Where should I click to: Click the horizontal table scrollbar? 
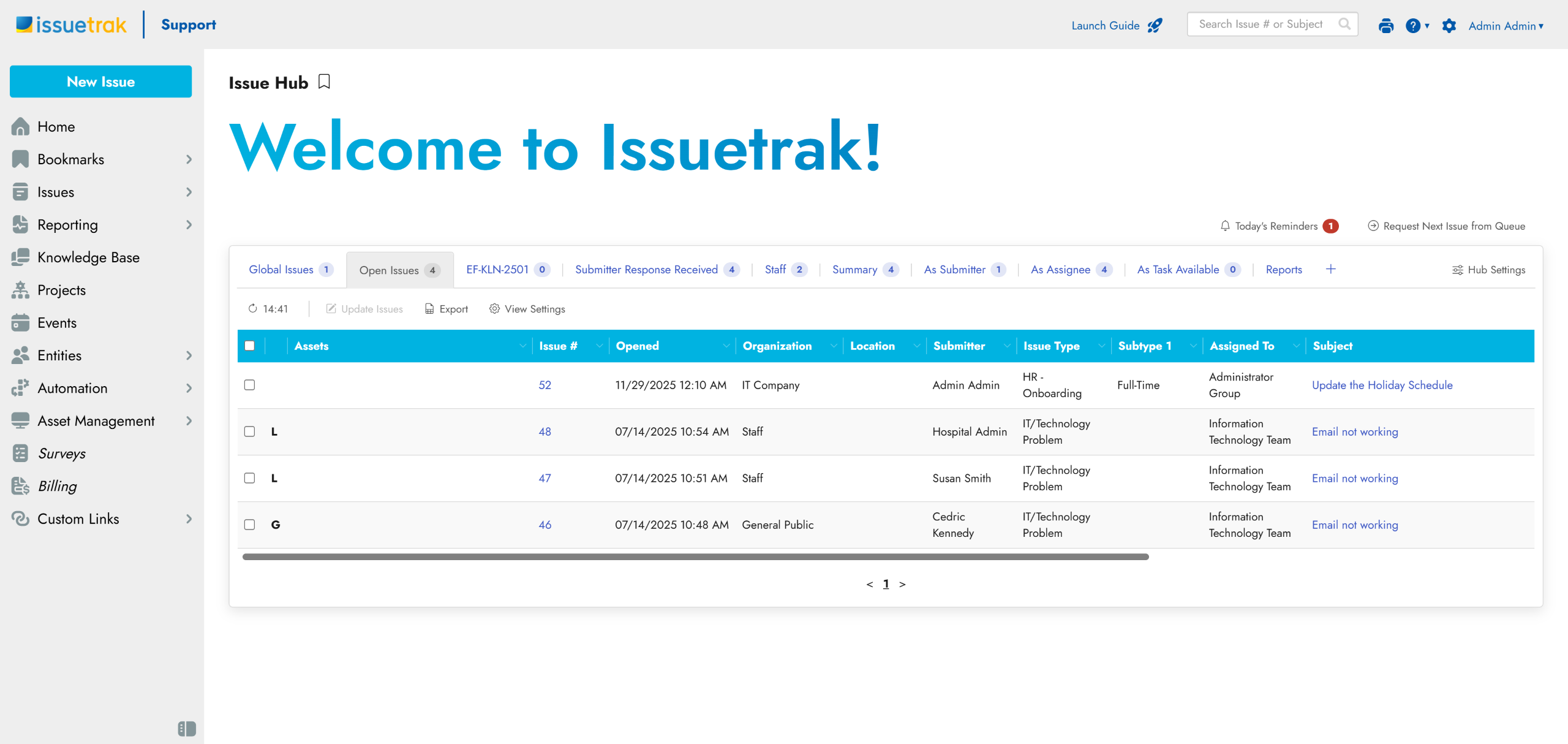click(x=695, y=556)
